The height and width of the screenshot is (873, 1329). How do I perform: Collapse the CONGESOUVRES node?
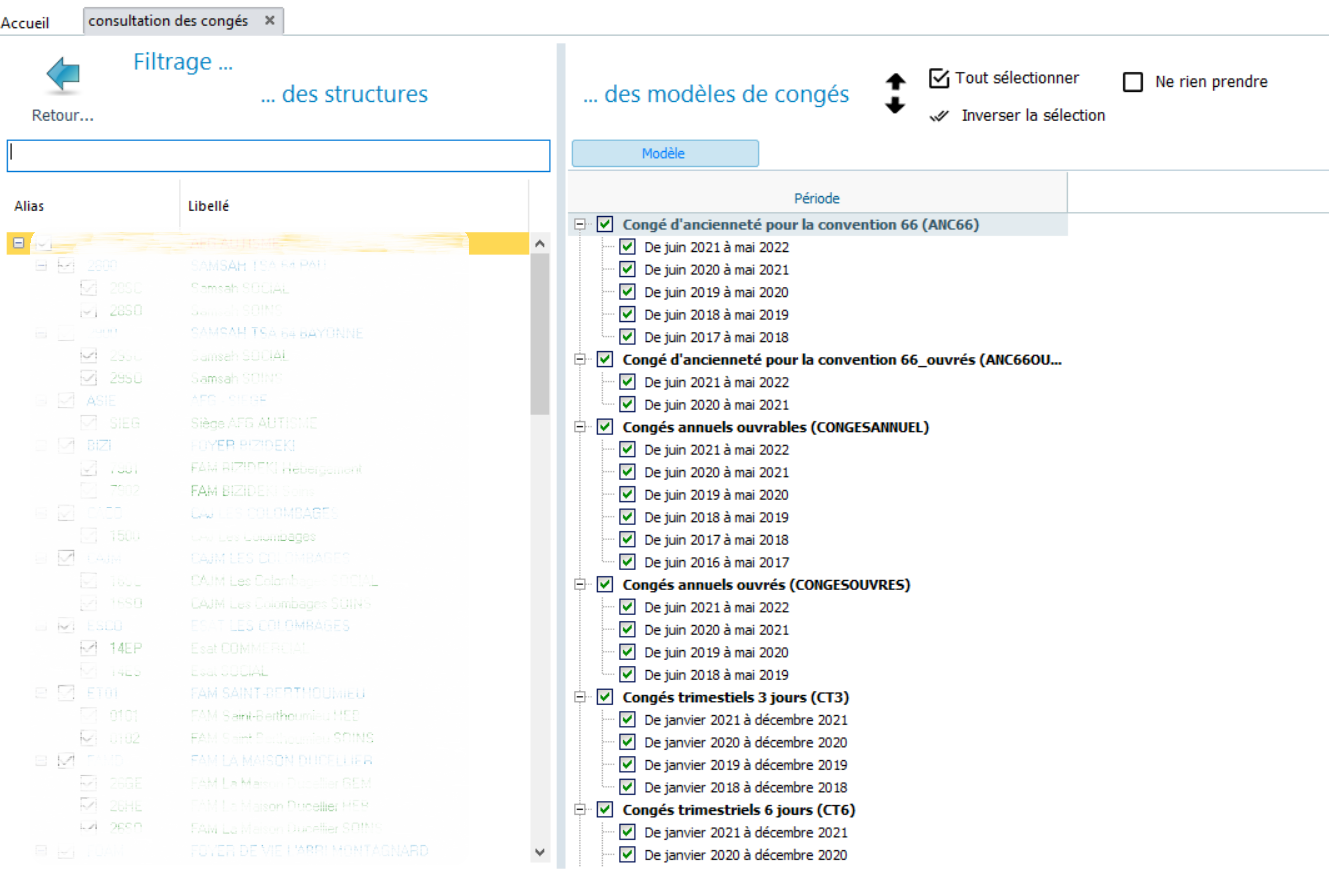coord(580,585)
